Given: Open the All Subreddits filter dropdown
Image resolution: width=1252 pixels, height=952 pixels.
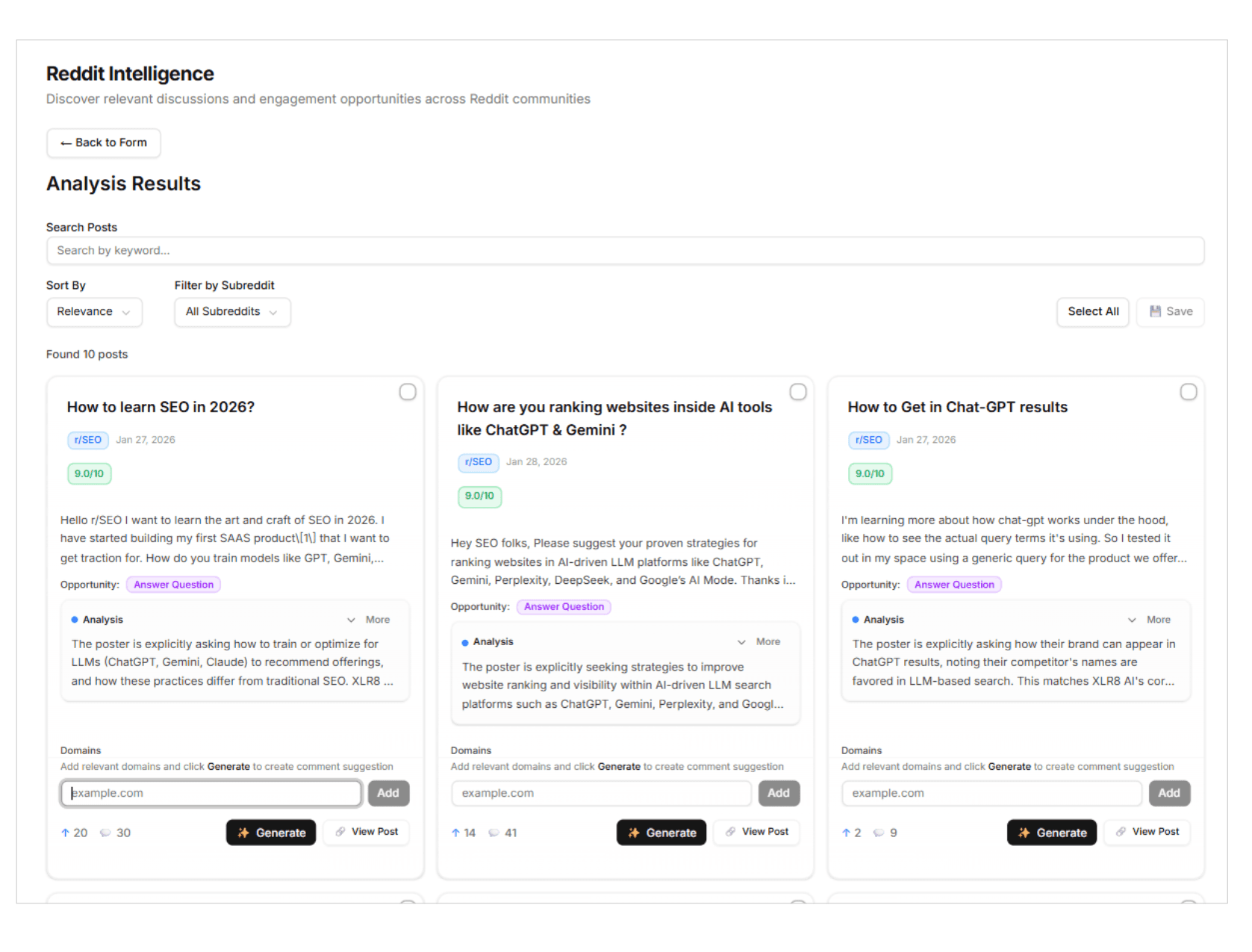Looking at the screenshot, I should coord(231,312).
